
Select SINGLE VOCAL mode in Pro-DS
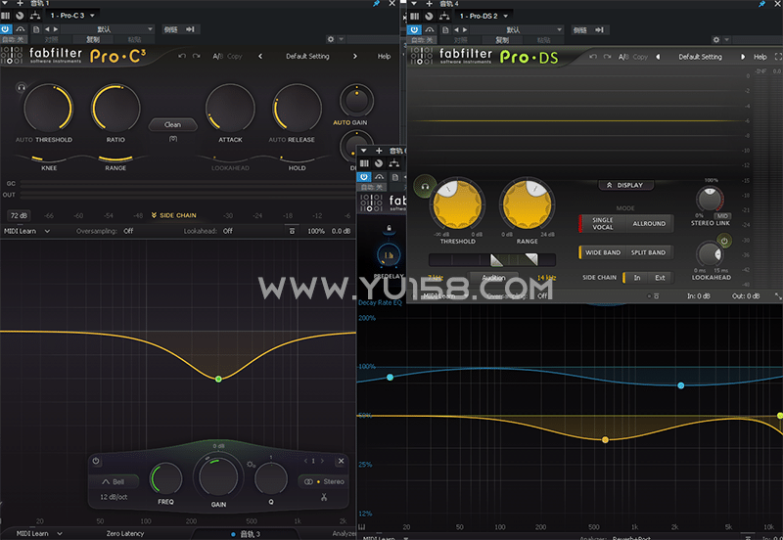(603, 223)
